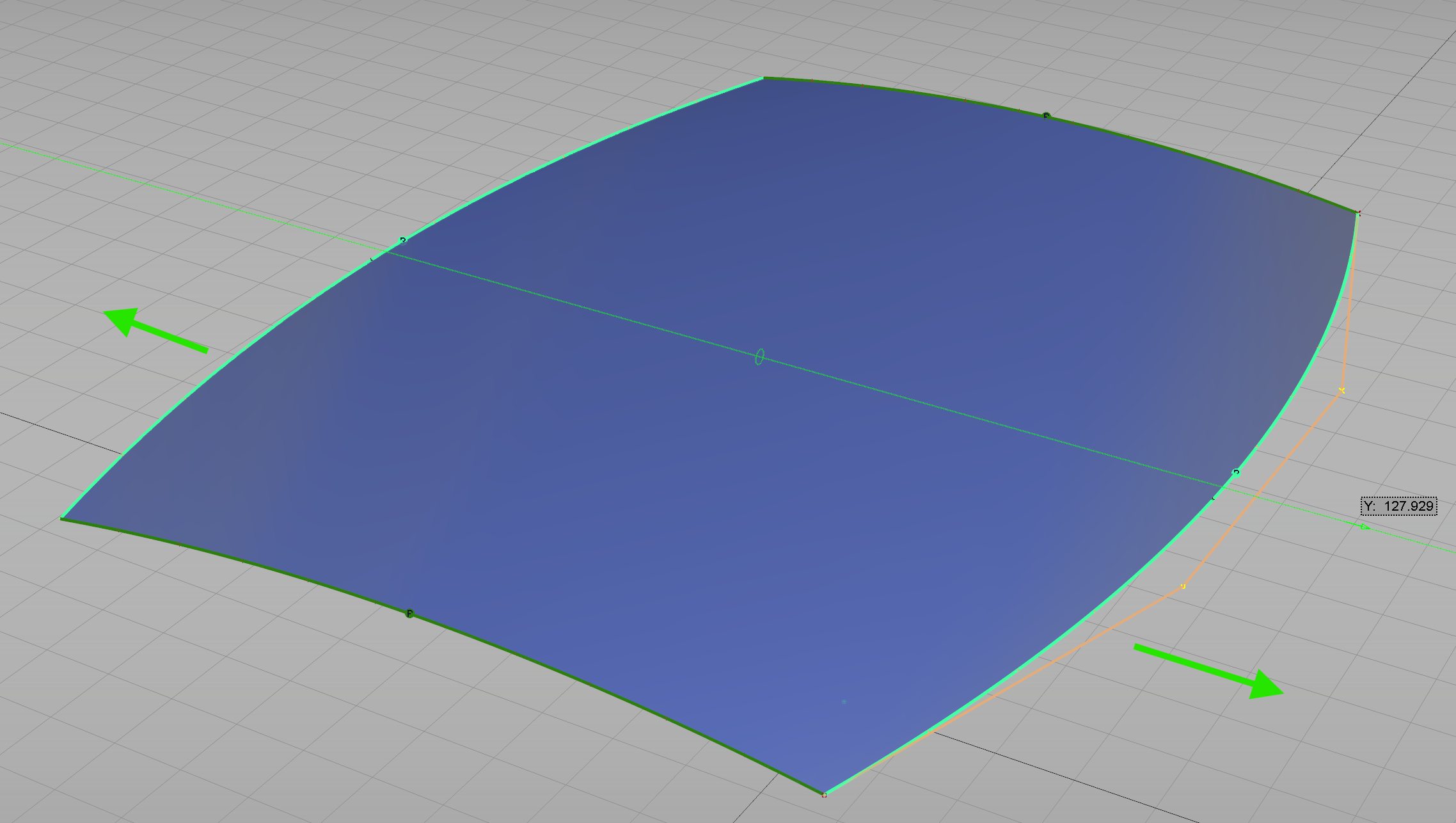Viewport: 1456px width, 823px height.
Task: Click the dotted center line crossing the surface
Action: pos(576,306)
